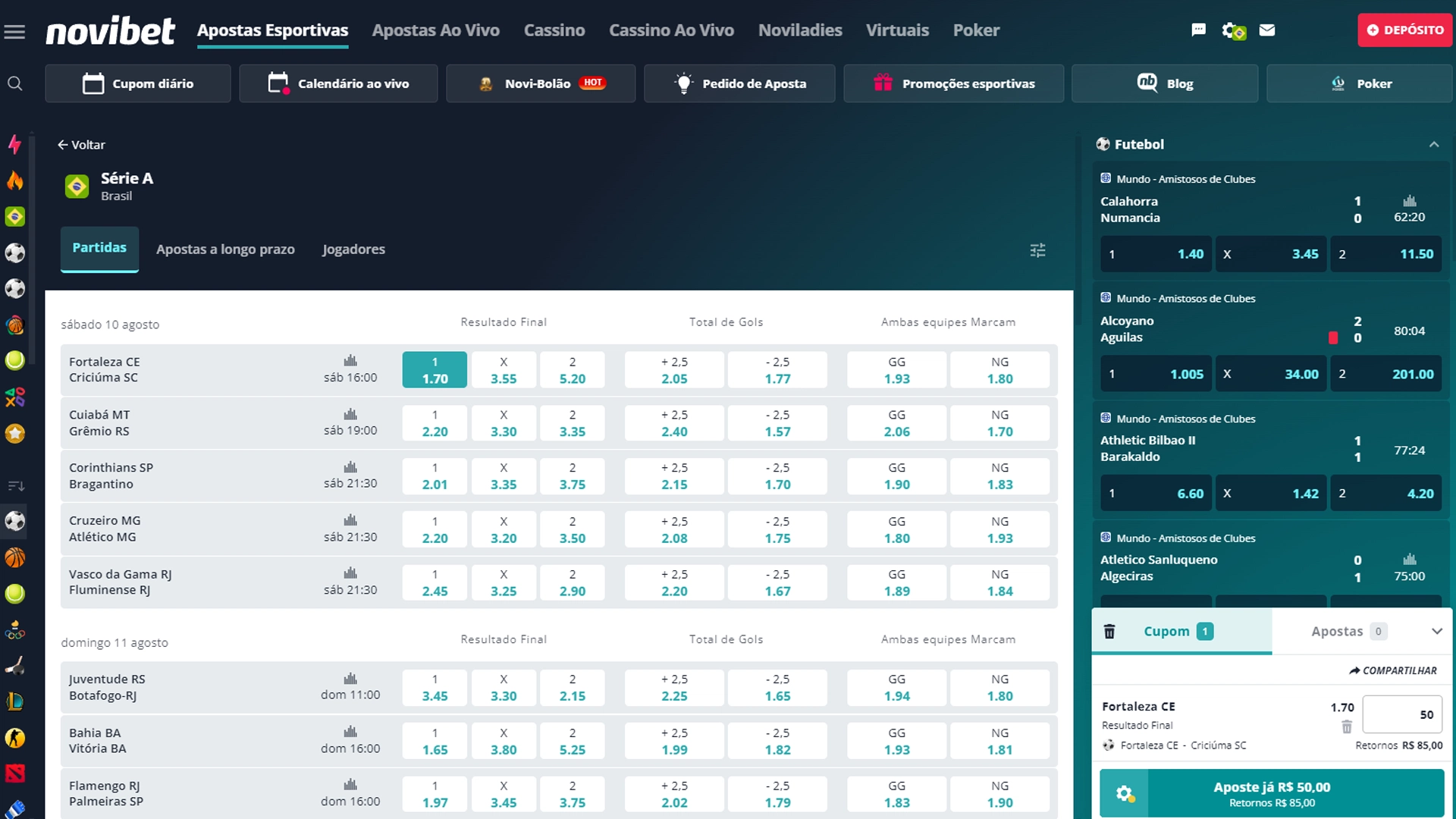Open stats icon for Cruzeiro MG match

point(350,520)
